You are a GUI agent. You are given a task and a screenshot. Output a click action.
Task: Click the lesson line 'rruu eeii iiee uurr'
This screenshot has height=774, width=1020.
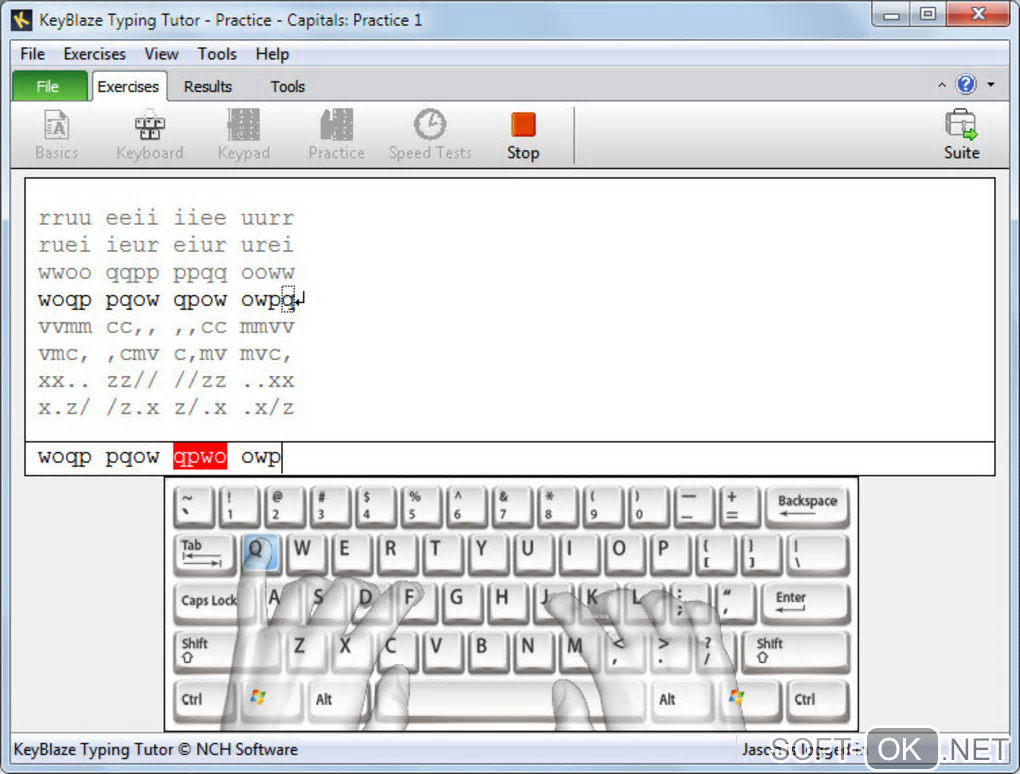(166, 217)
